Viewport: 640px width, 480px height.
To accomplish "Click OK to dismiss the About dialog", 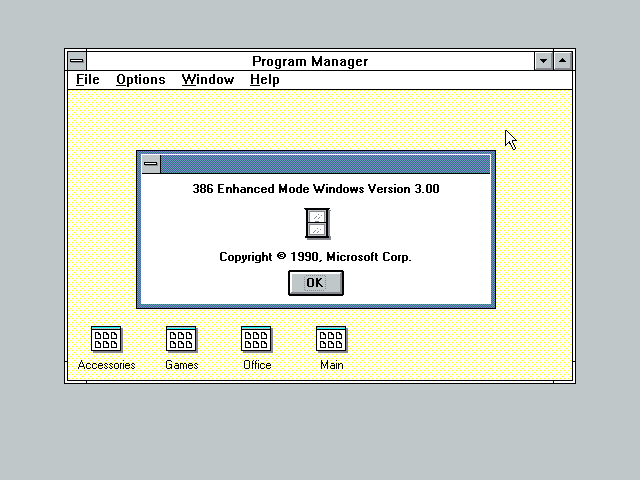I will (x=316, y=283).
